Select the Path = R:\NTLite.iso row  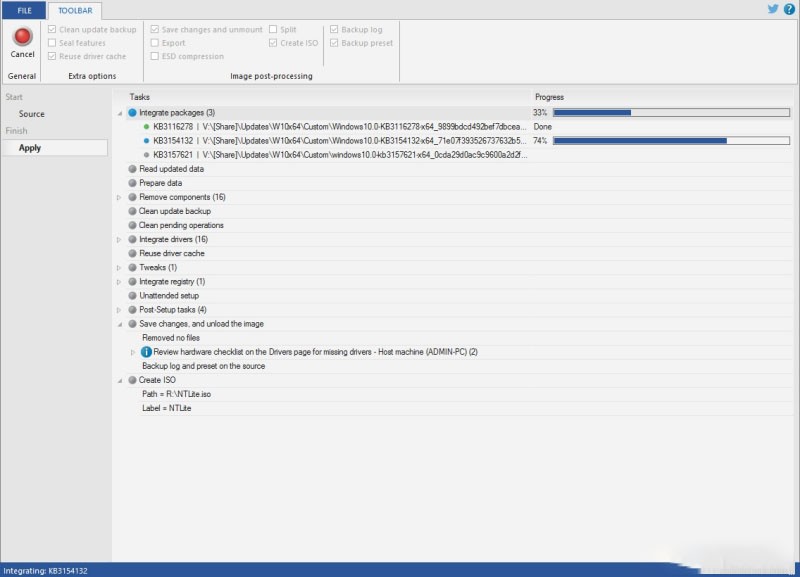point(176,394)
